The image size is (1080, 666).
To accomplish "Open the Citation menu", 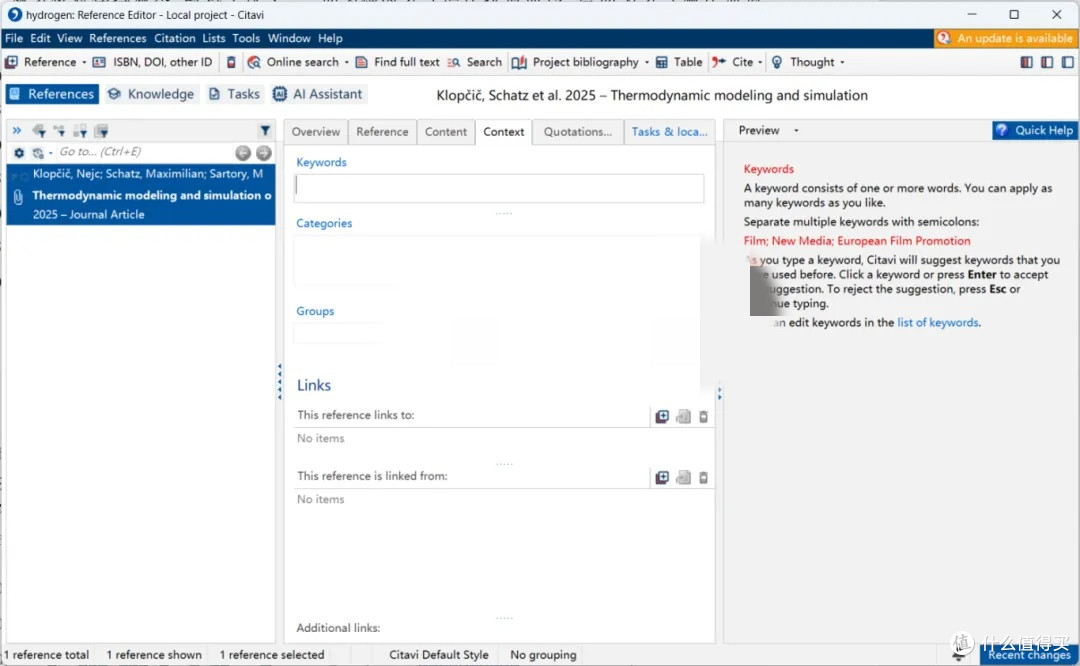I will tap(174, 38).
